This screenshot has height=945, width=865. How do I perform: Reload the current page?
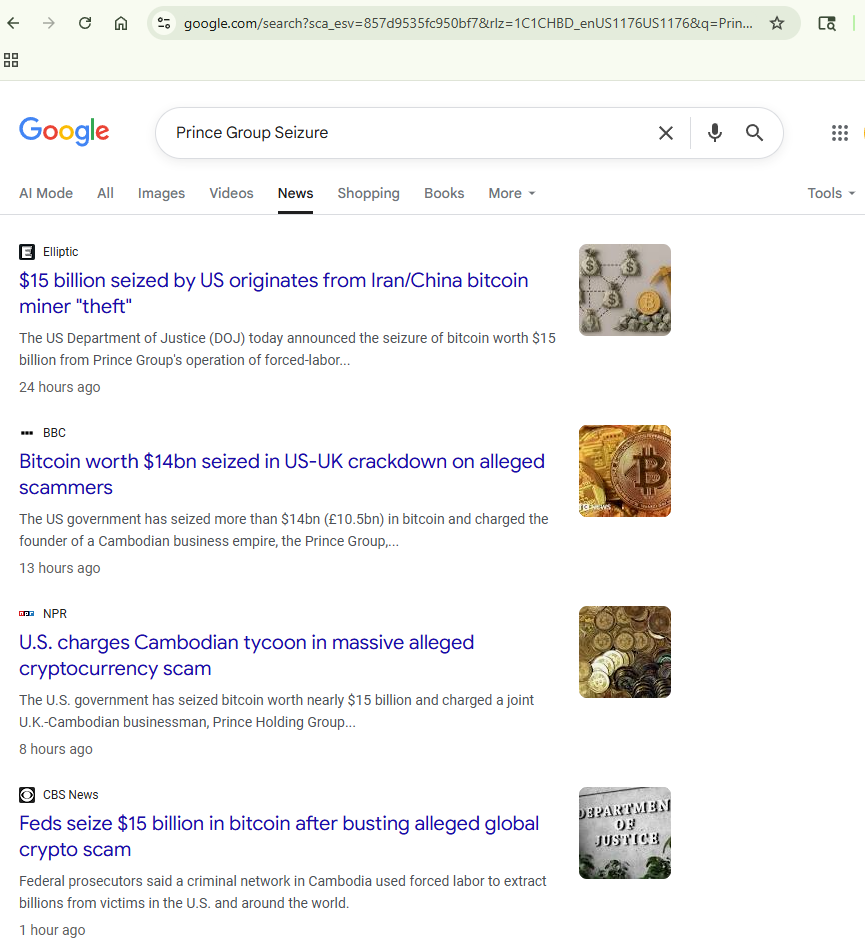pyautogui.click(x=85, y=24)
